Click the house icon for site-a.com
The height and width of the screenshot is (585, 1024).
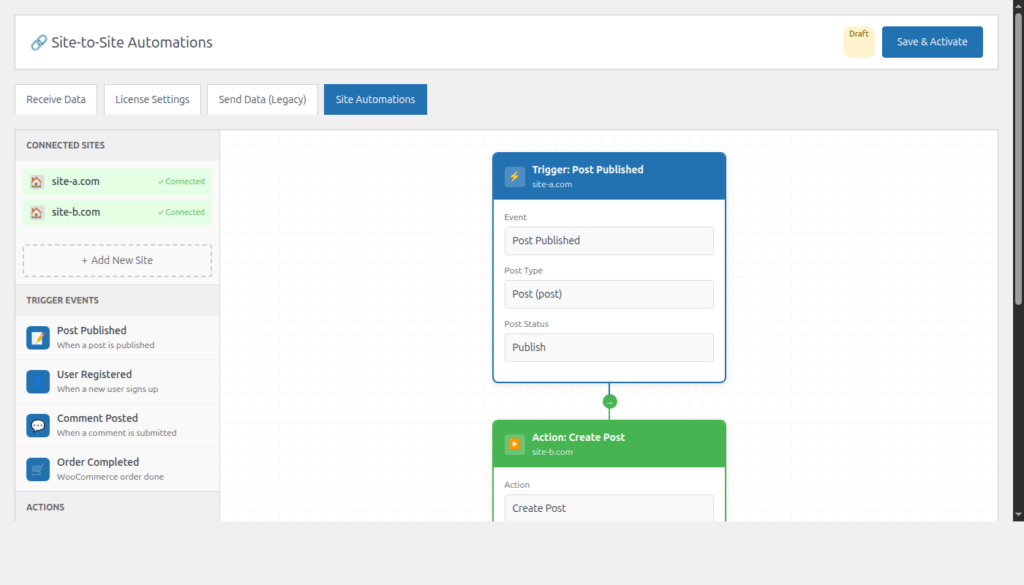click(37, 182)
